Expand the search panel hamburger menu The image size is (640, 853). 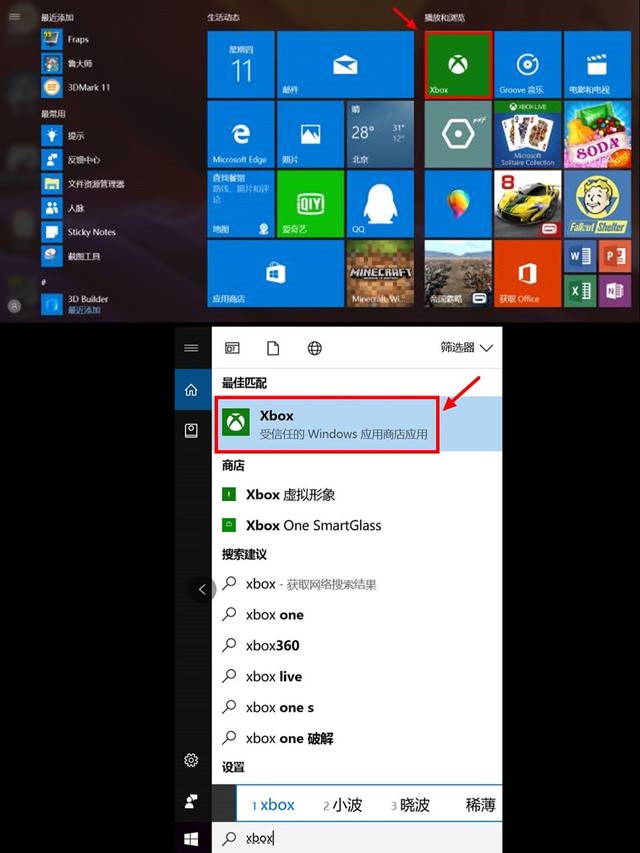(192, 348)
